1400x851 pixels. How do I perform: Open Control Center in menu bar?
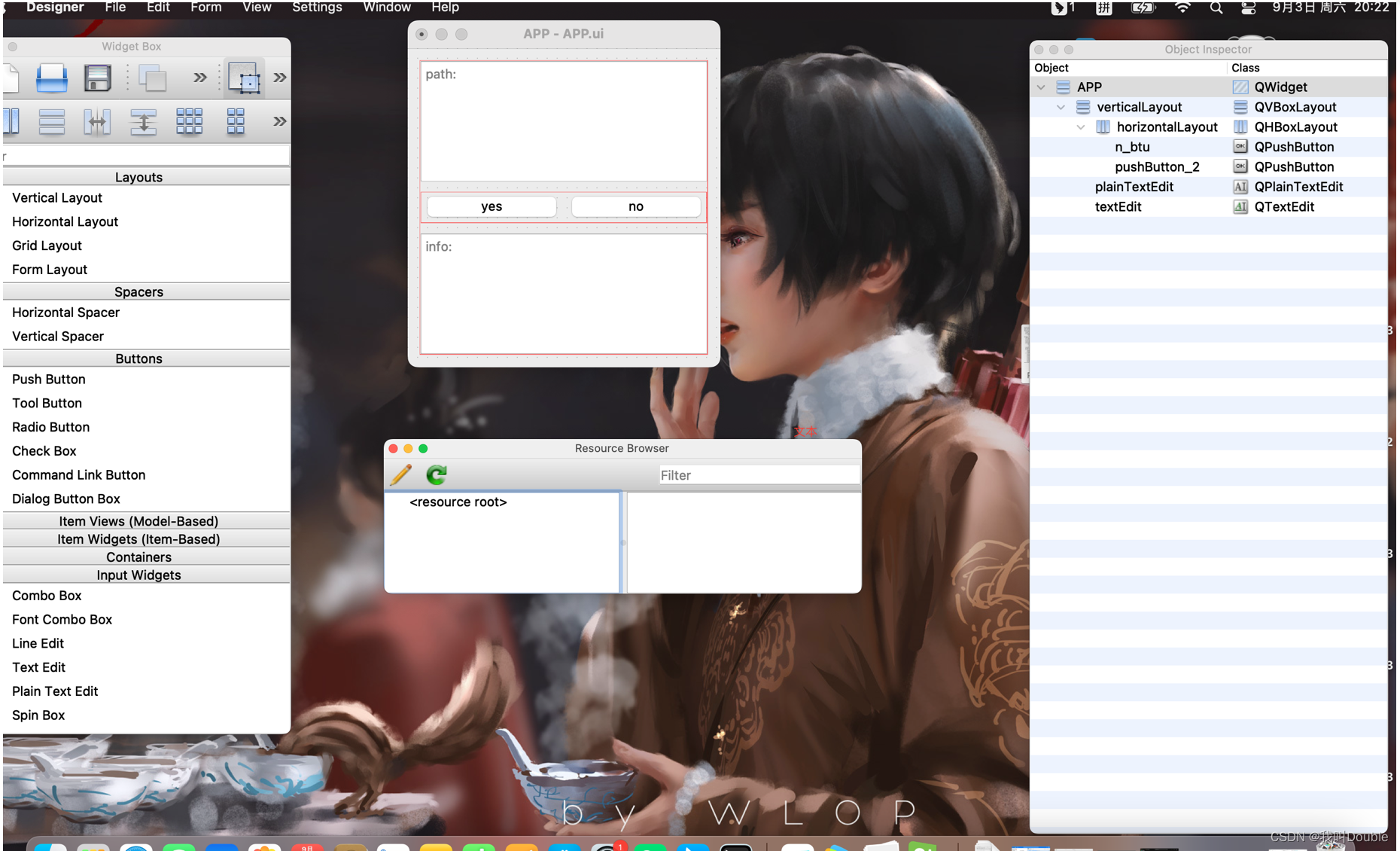pyautogui.click(x=1249, y=8)
